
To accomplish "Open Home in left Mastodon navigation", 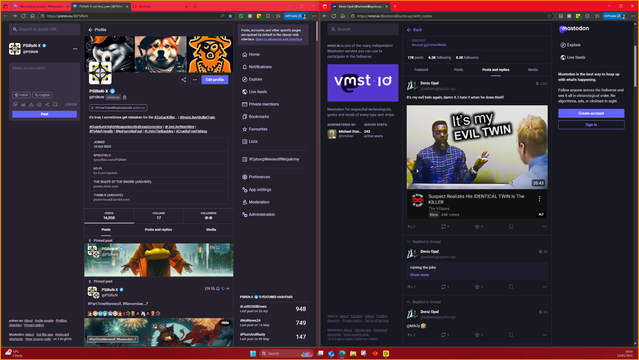I will 251,54.
